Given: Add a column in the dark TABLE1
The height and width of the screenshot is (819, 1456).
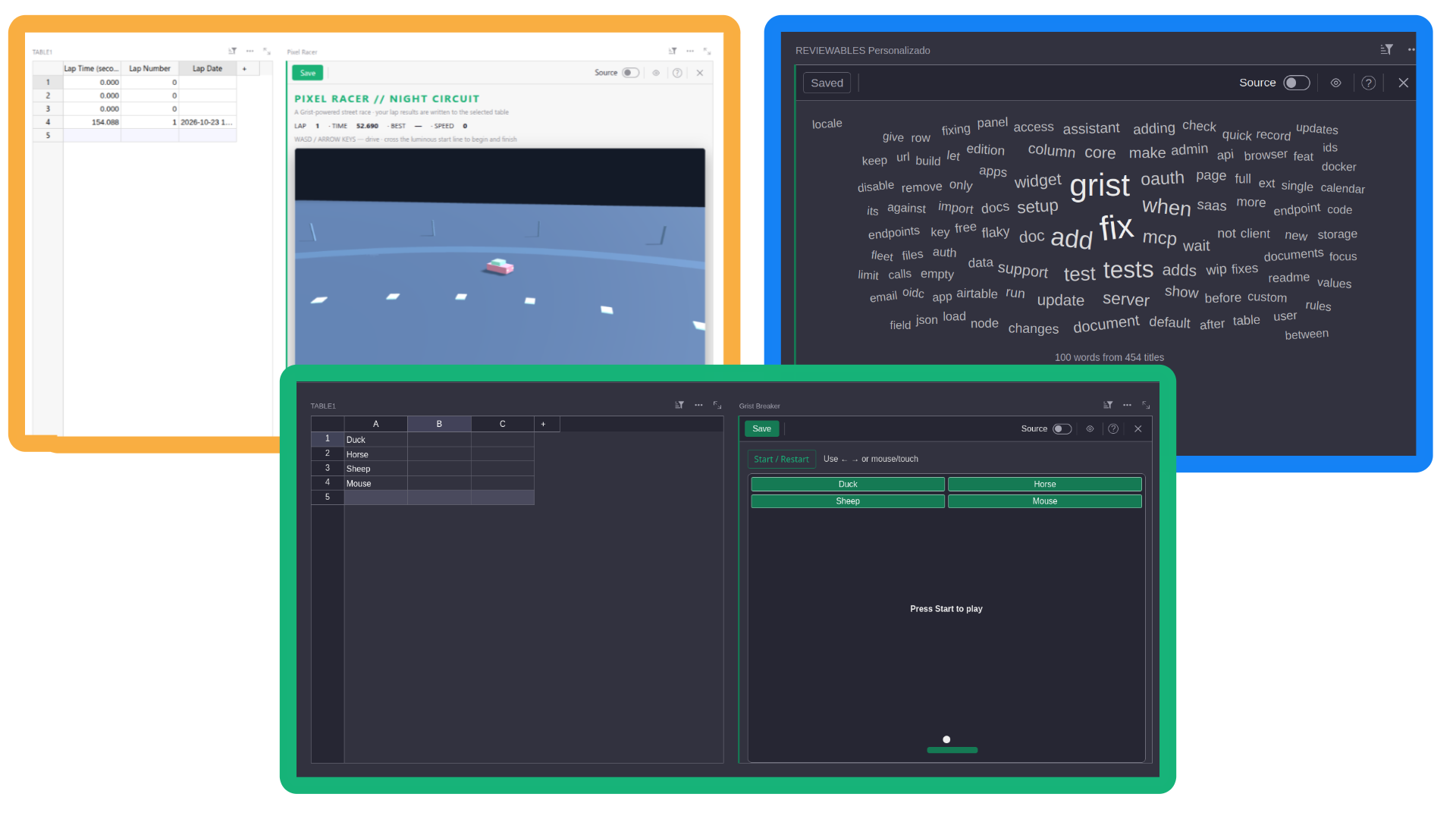Looking at the screenshot, I should pos(543,424).
